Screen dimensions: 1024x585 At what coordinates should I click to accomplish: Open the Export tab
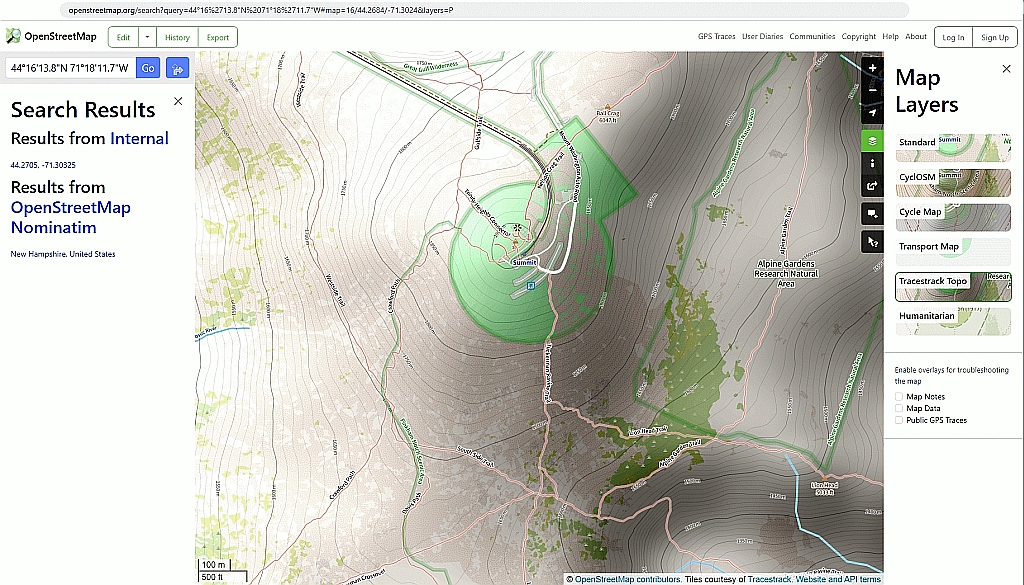coord(217,37)
